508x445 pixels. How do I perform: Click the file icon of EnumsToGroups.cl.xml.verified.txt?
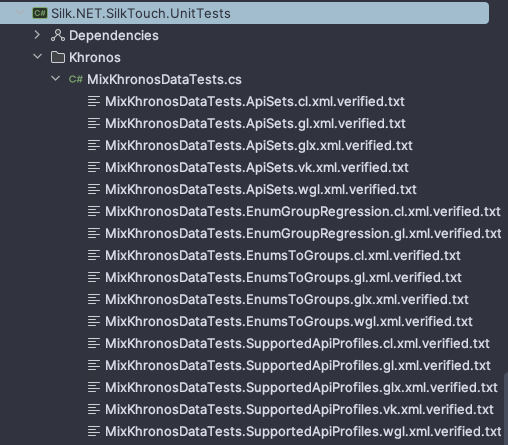point(94,255)
